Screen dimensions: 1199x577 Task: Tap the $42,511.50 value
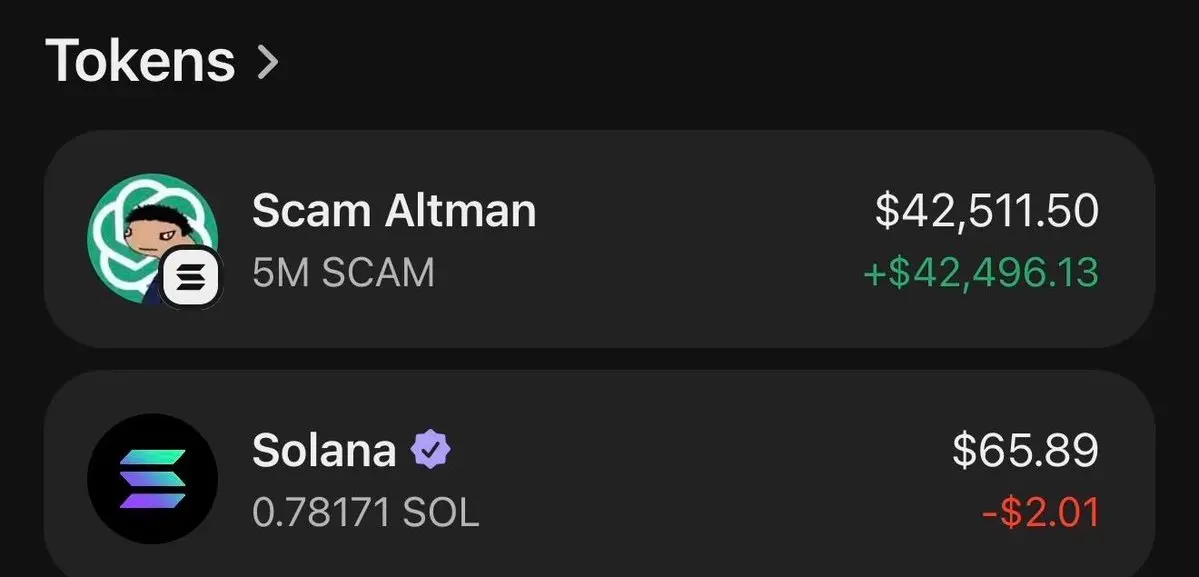pos(986,210)
